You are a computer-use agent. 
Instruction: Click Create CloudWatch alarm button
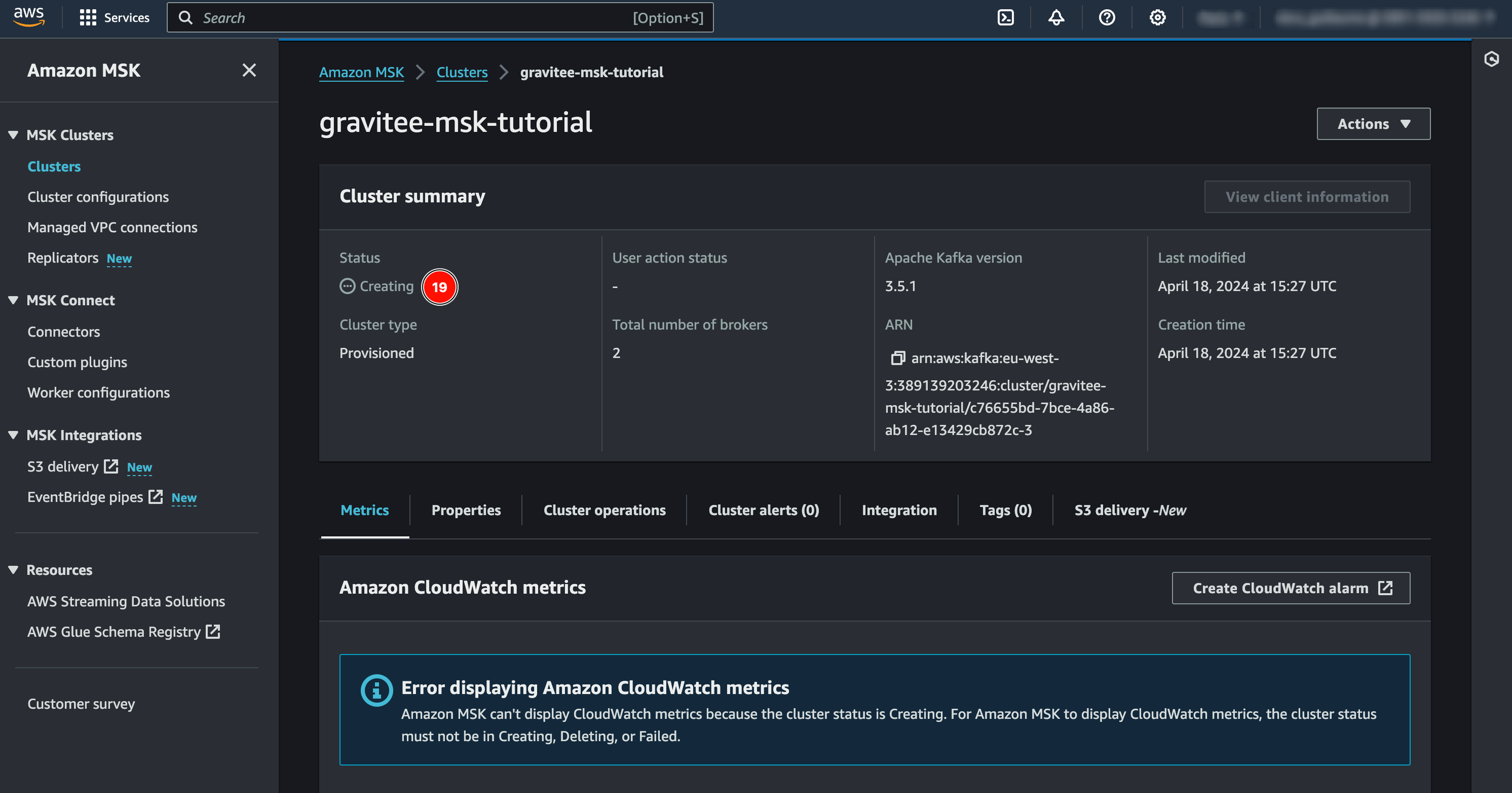[1291, 587]
